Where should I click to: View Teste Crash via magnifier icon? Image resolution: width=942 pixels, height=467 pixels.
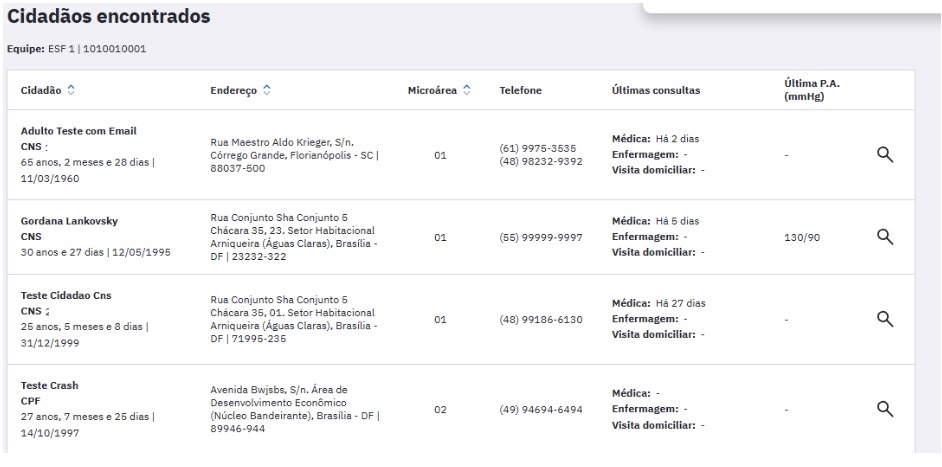[883, 408]
